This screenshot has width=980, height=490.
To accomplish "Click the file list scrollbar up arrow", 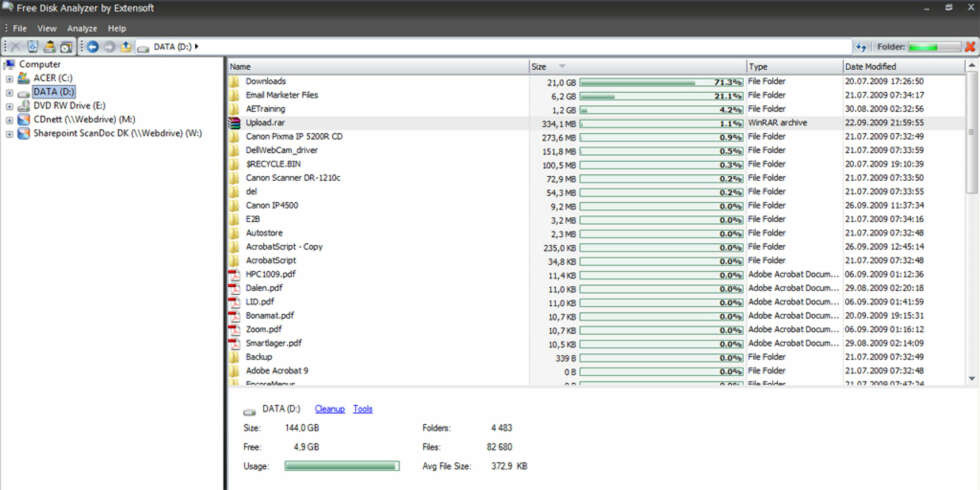I will click(972, 66).
